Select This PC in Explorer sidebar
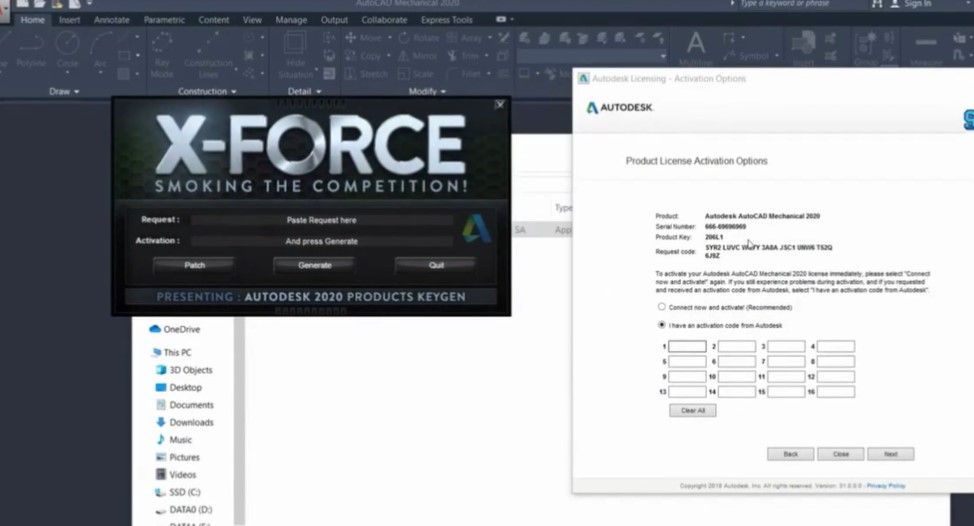The height and width of the screenshot is (526, 974). tap(171, 352)
